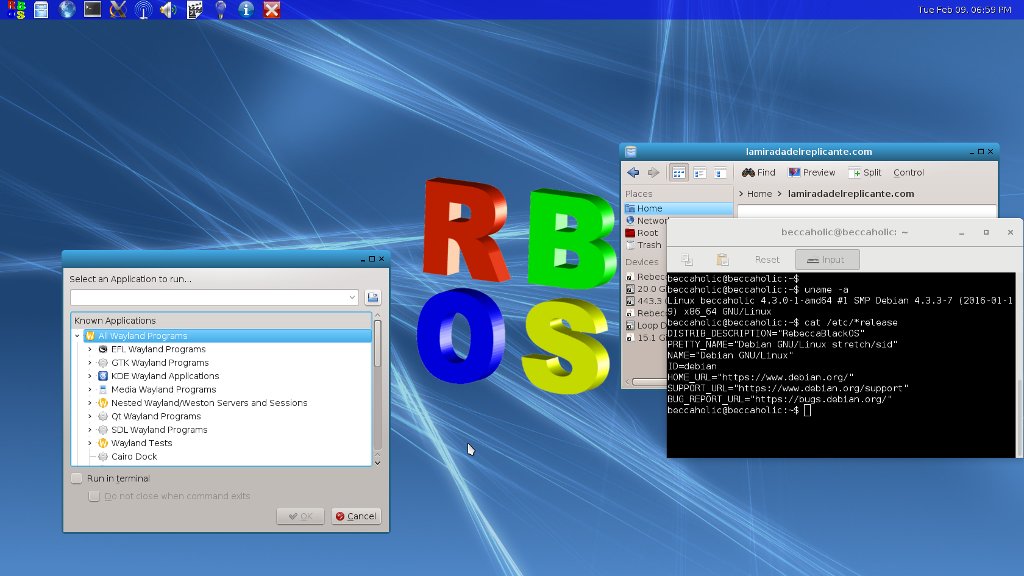Click Find in file manager toolbar
This screenshot has height=576, width=1024.
(758, 172)
